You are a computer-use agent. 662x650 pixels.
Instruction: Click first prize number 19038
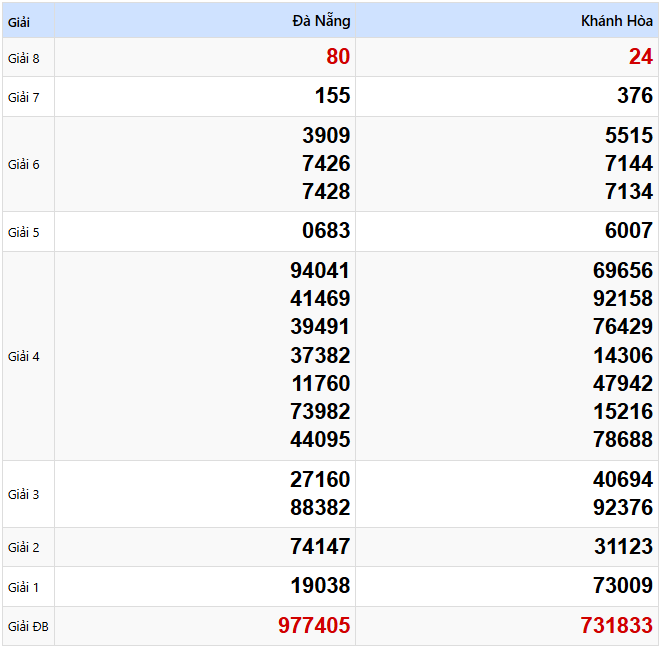click(x=320, y=586)
